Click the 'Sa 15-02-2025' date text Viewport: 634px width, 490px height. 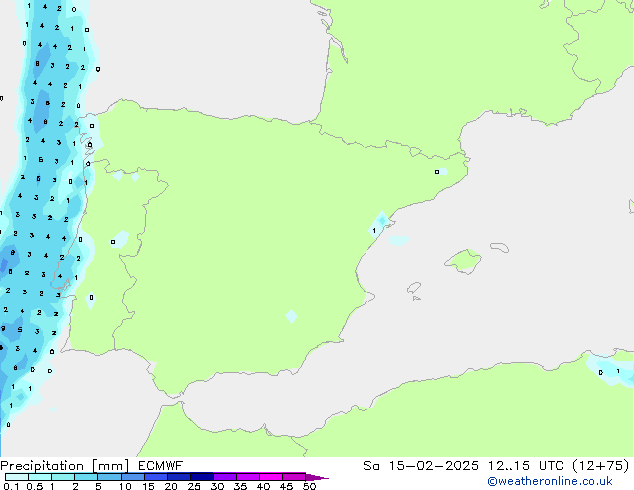point(421,466)
